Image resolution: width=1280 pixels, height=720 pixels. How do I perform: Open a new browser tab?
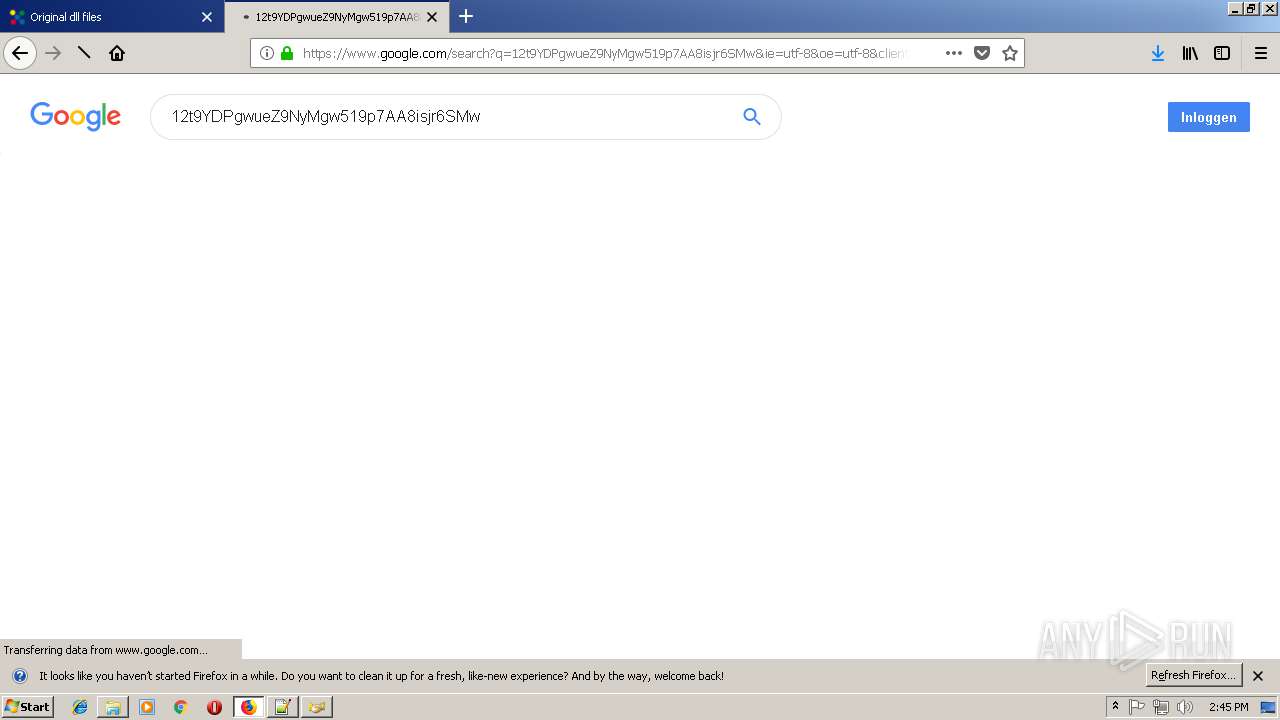pyautogui.click(x=466, y=16)
